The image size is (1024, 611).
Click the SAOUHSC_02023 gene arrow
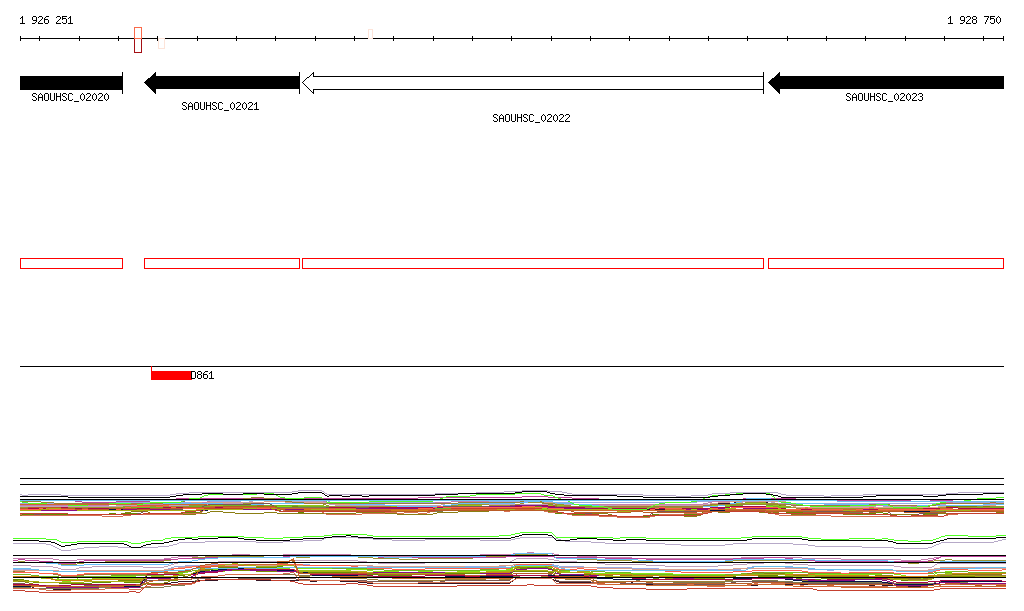(886, 83)
